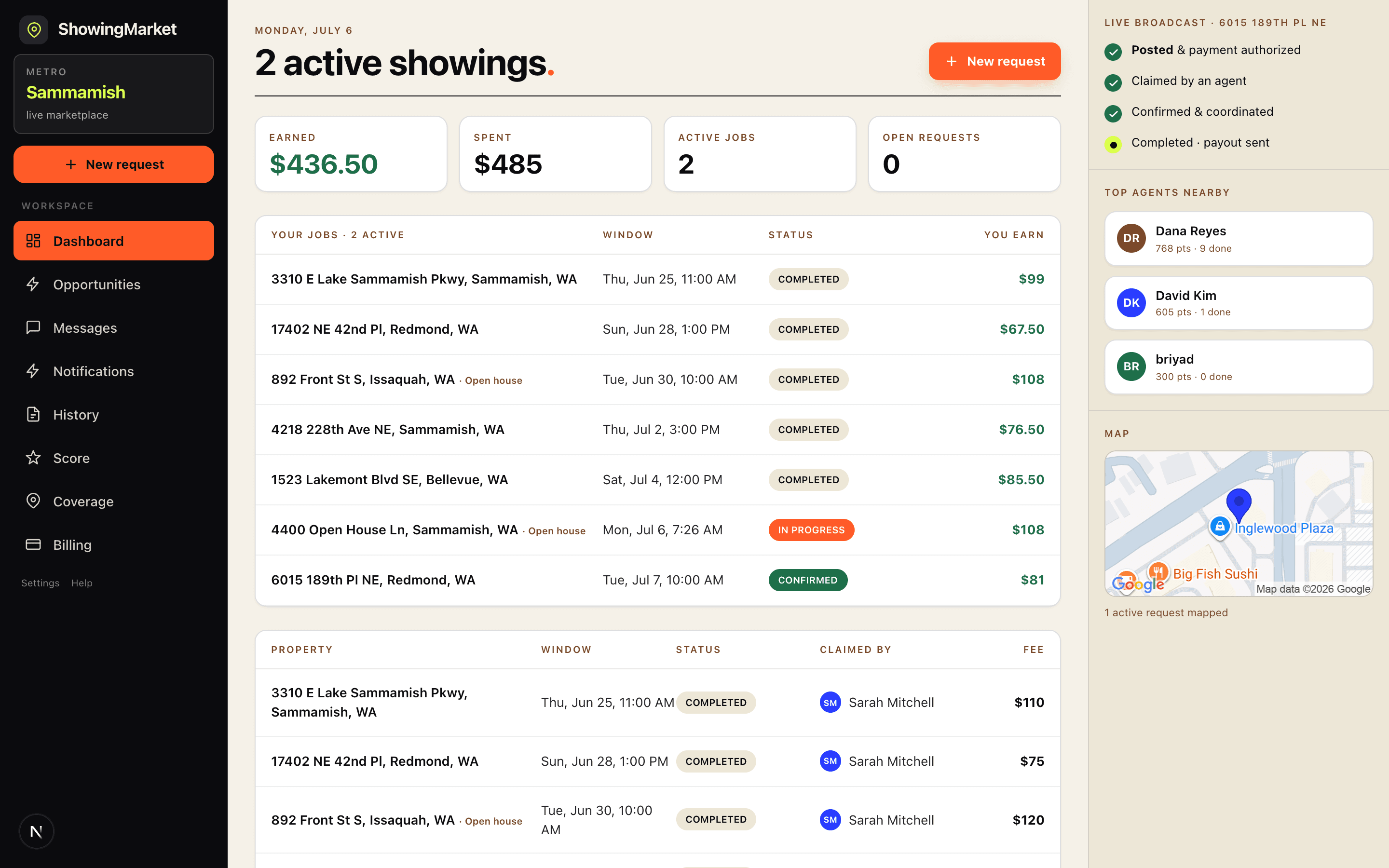Click the Opportunities lightning icon
The width and height of the screenshot is (1389, 868).
[x=33, y=284]
